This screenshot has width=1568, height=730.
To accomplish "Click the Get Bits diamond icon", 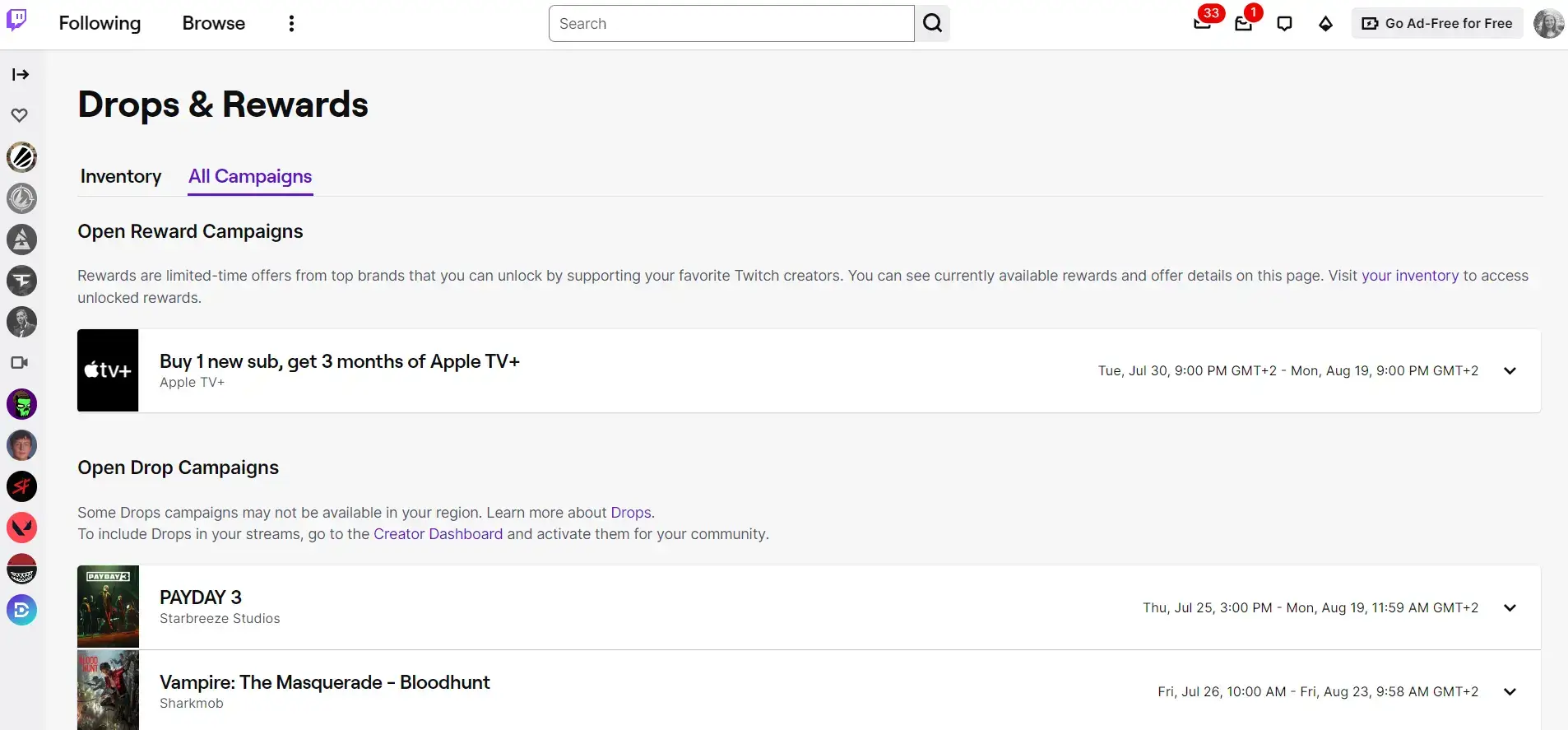I will [1325, 23].
